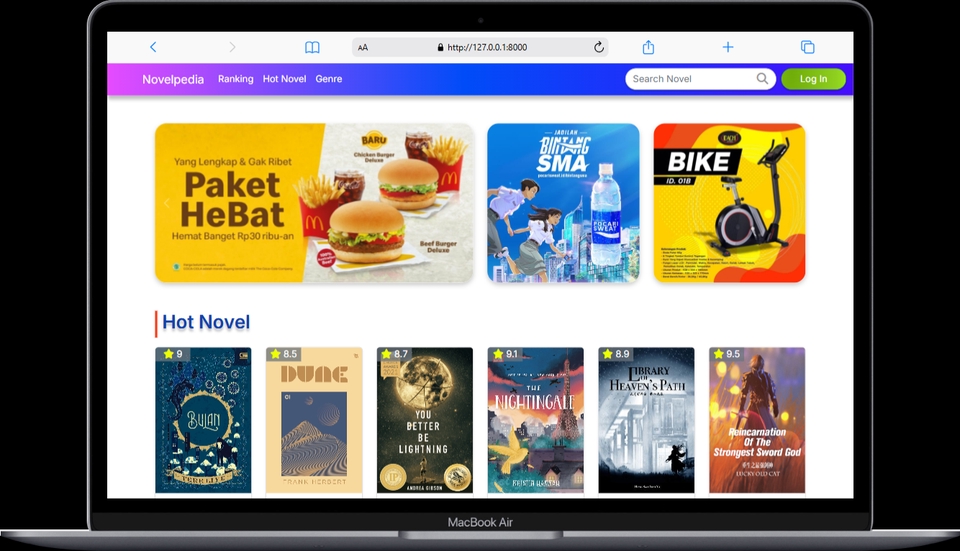Open the Hot Novel nav item

coord(284,79)
